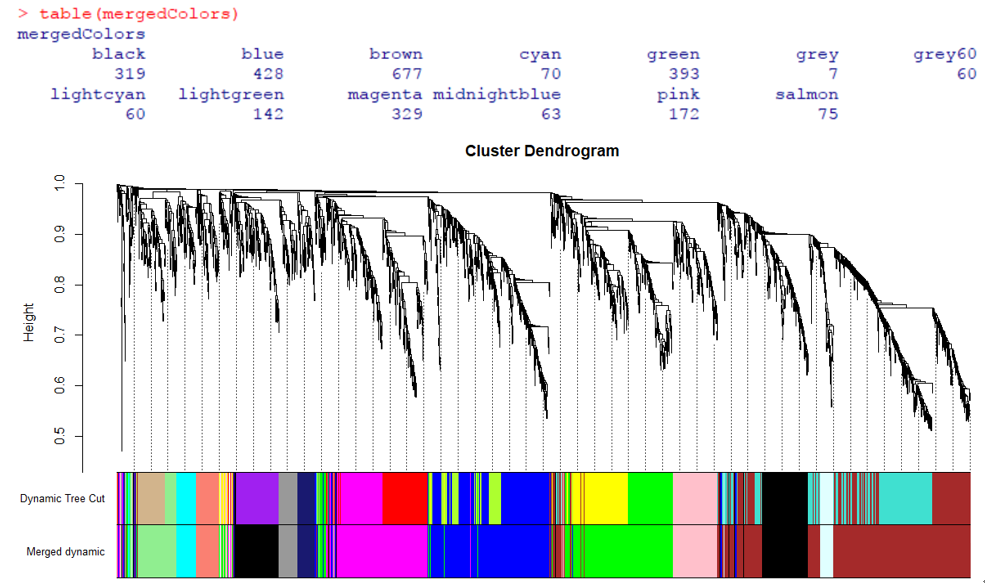Select the pink block in Merged dynamic row
This screenshot has height=584, width=985.
tap(695, 551)
